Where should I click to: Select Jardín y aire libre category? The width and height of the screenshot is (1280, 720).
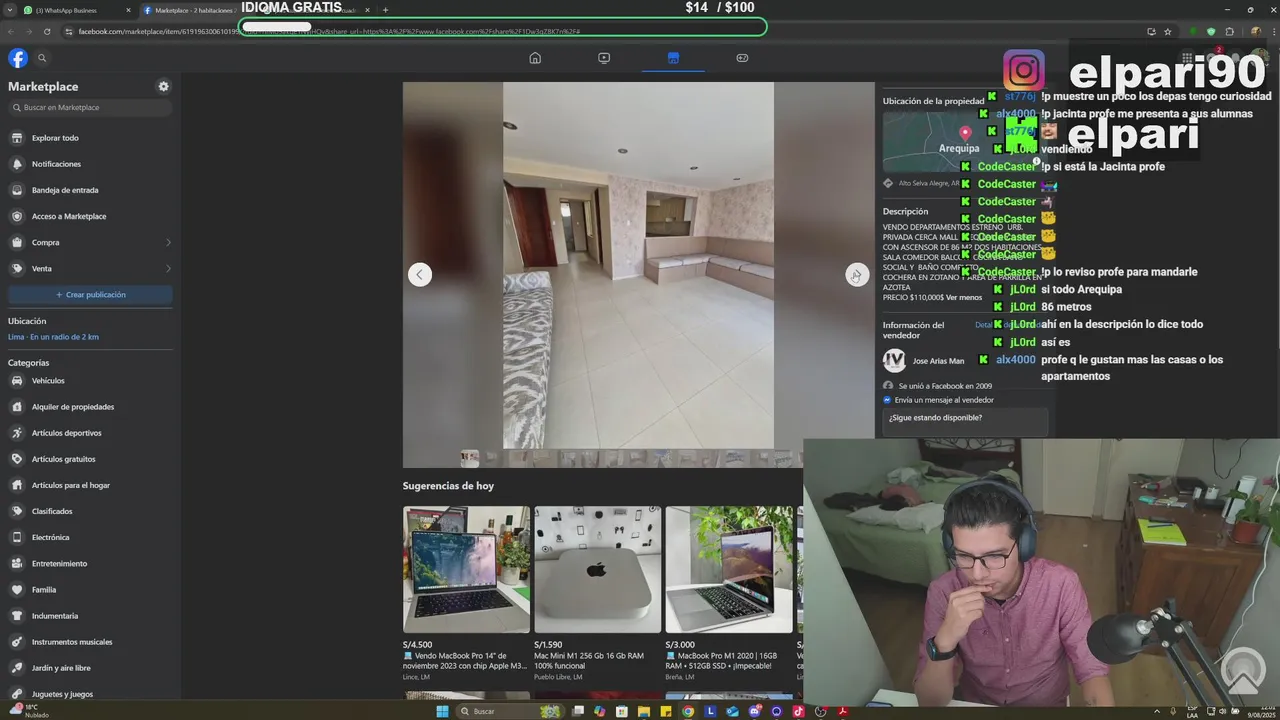tap(90, 668)
